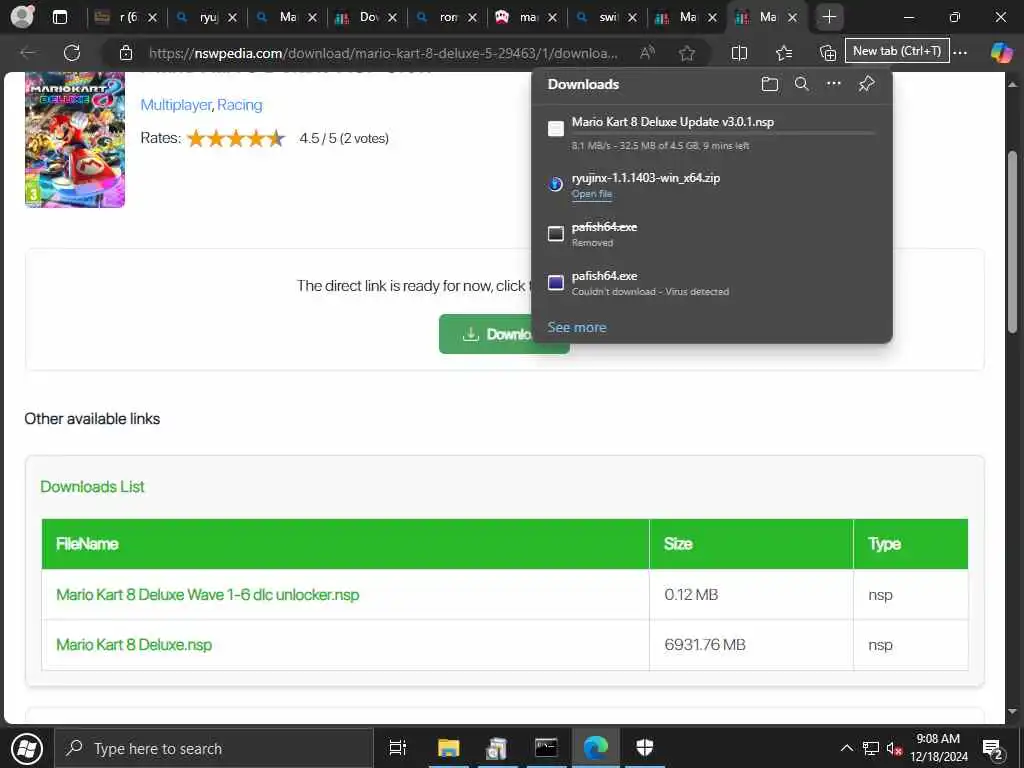This screenshot has height=768, width=1024.
Task: Click the clock showing 9:08 AM
Action: click(938, 739)
